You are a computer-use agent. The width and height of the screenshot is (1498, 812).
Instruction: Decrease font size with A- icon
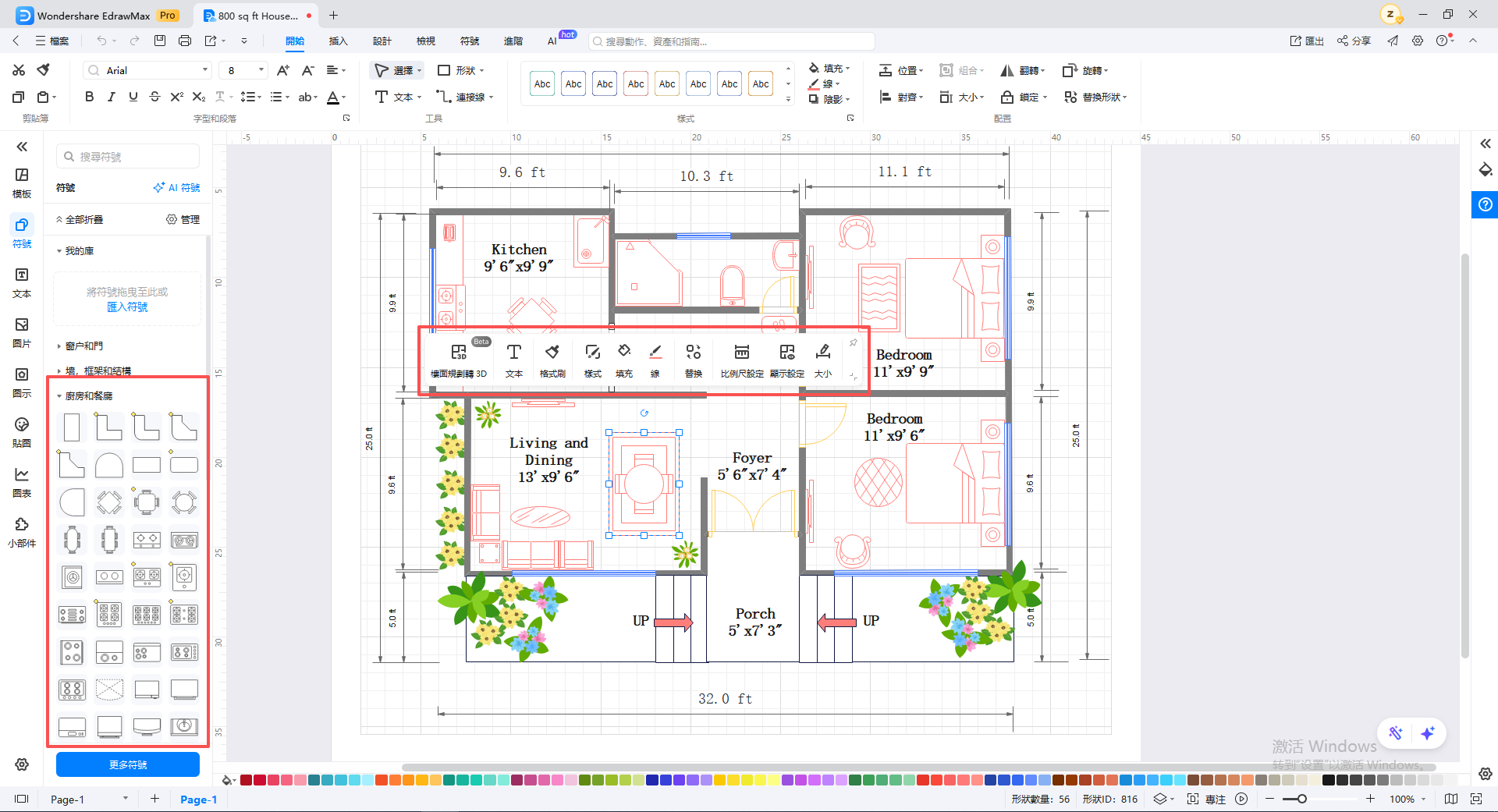[x=308, y=70]
